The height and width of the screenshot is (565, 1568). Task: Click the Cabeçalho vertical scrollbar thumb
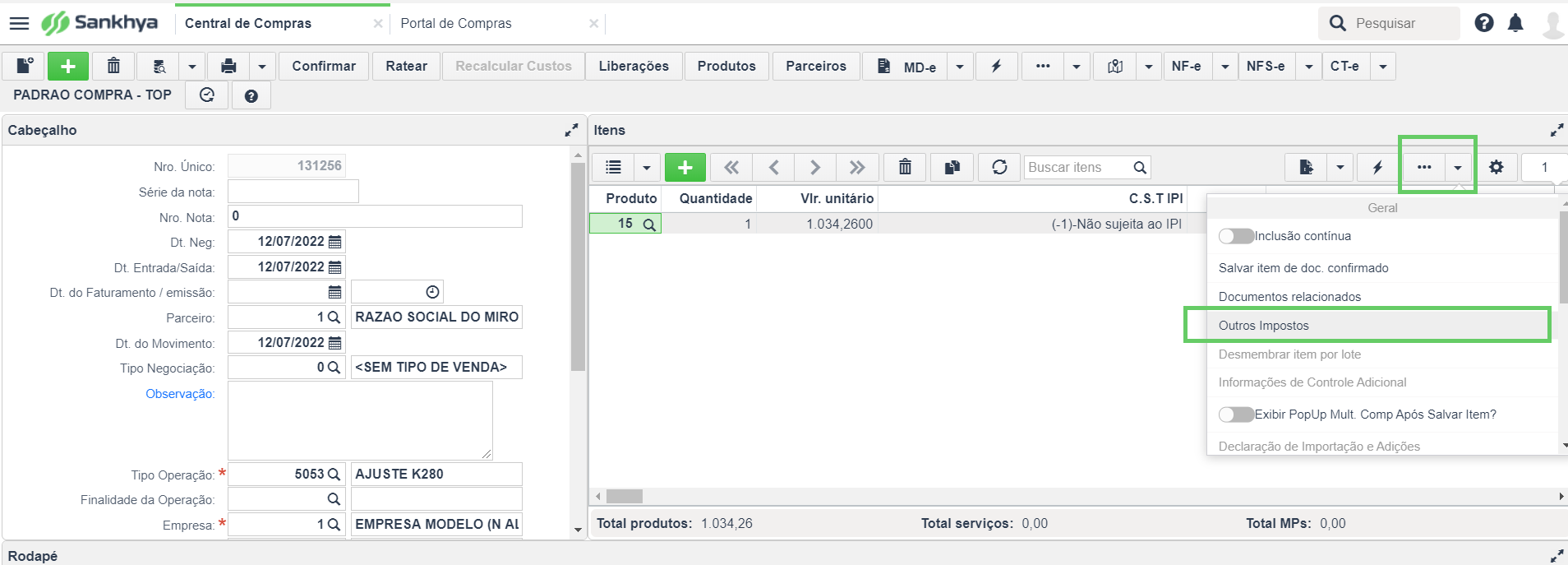click(x=578, y=266)
